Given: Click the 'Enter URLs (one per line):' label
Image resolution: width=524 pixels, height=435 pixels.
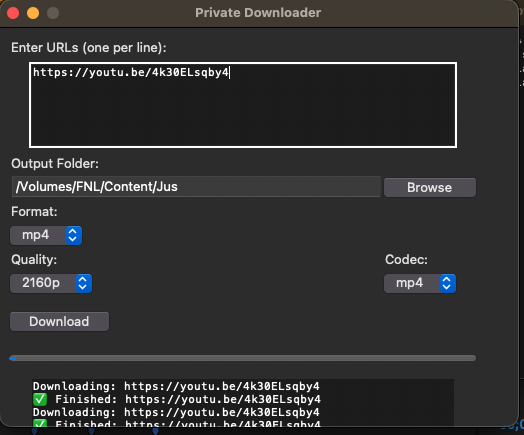Looking at the screenshot, I should coord(89,48).
